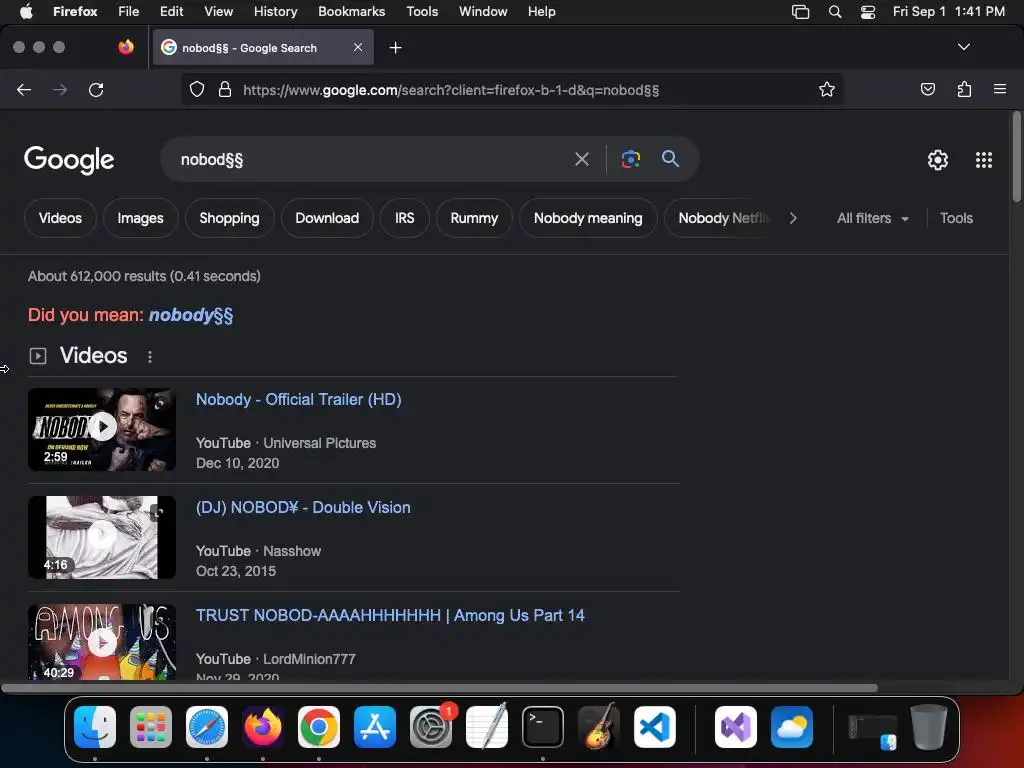Reload the current Google page
1024x768 pixels.
[x=96, y=89]
